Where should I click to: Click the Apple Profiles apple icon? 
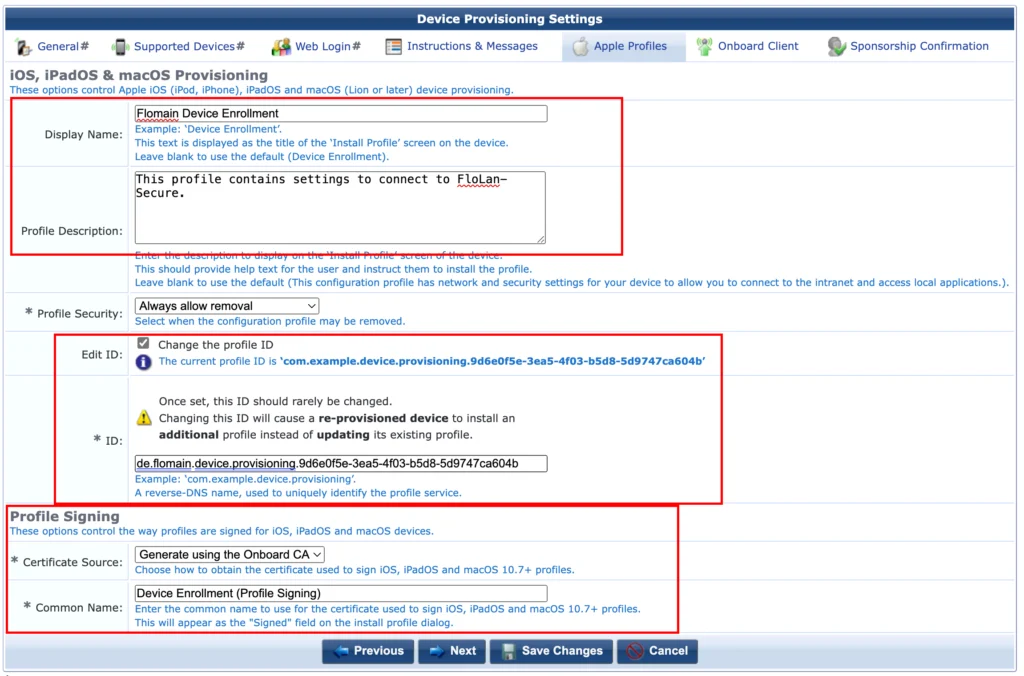(x=580, y=47)
